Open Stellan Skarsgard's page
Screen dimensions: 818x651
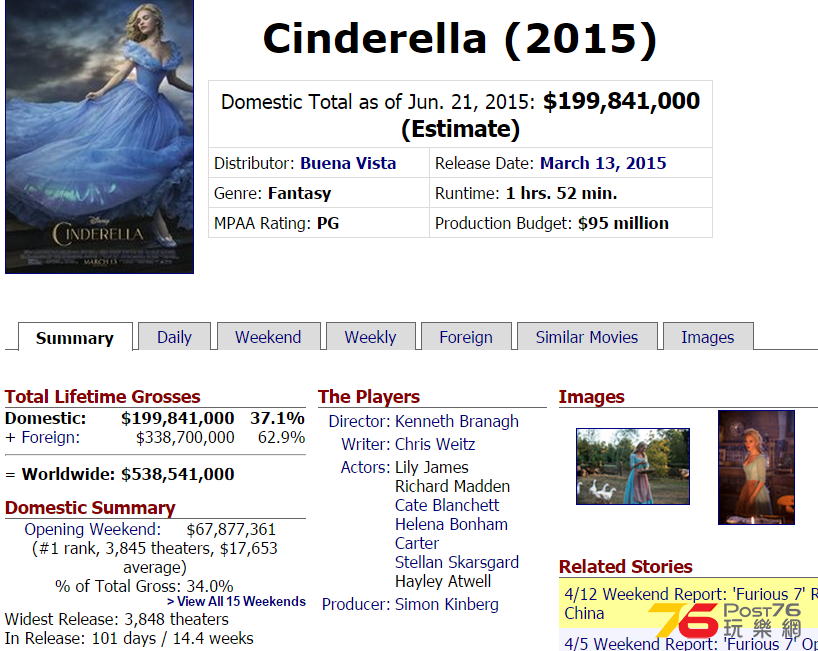[457, 562]
